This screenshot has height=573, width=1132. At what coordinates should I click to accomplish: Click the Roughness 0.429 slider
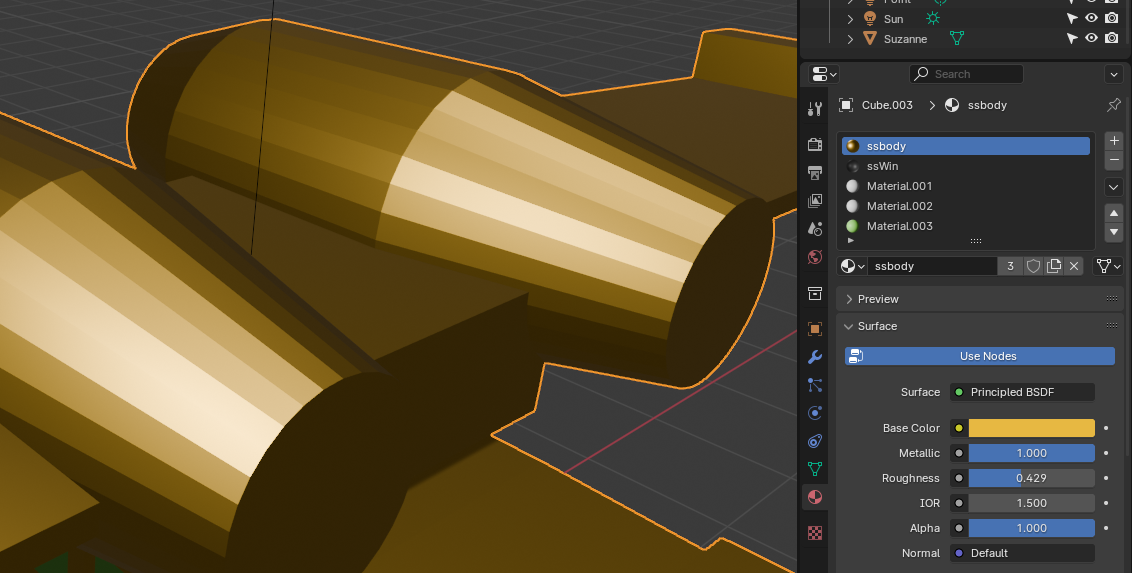click(x=1032, y=478)
